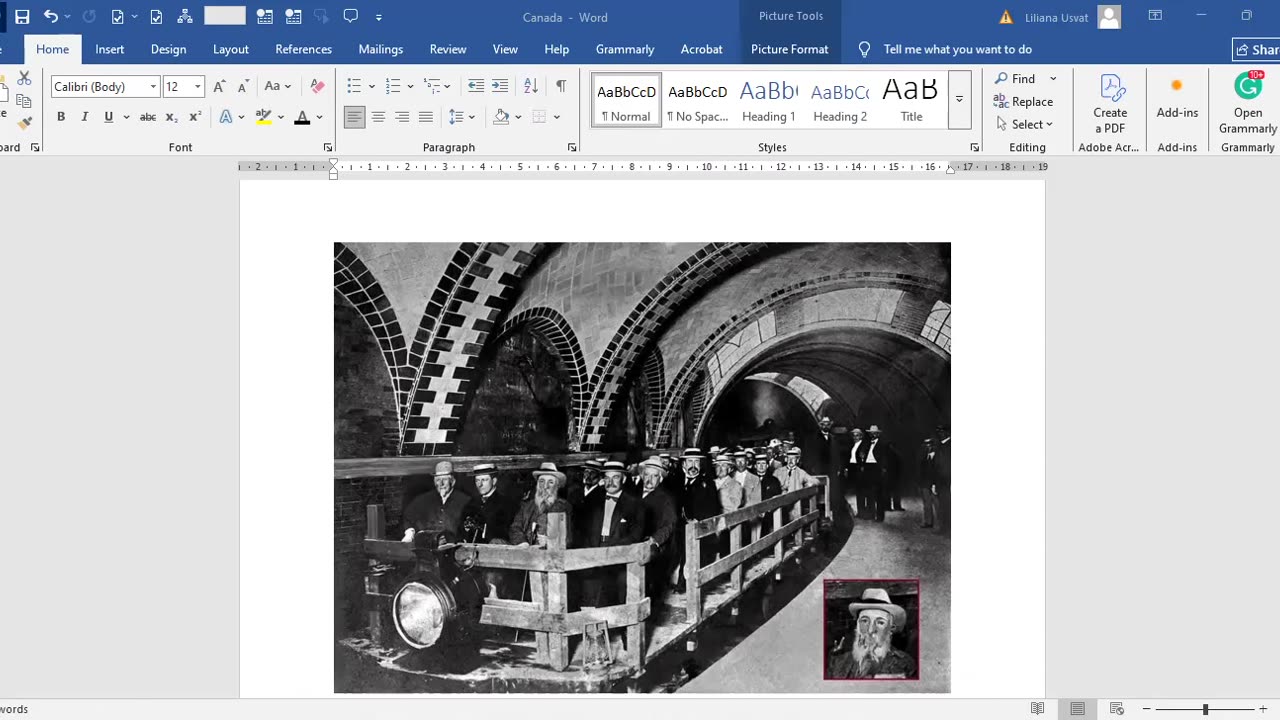
Task: Click the Format Painter brush icon
Action: pyautogui.click(x=25, y=123)
